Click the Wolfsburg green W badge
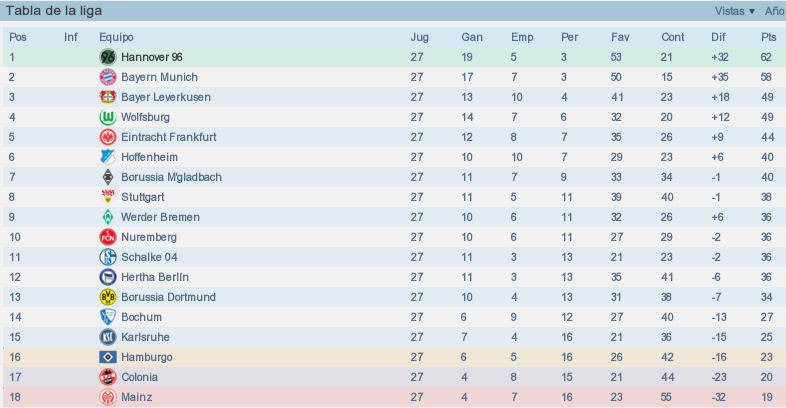The height and width of the screenshot is (408, 786). [x=108, y=117]
